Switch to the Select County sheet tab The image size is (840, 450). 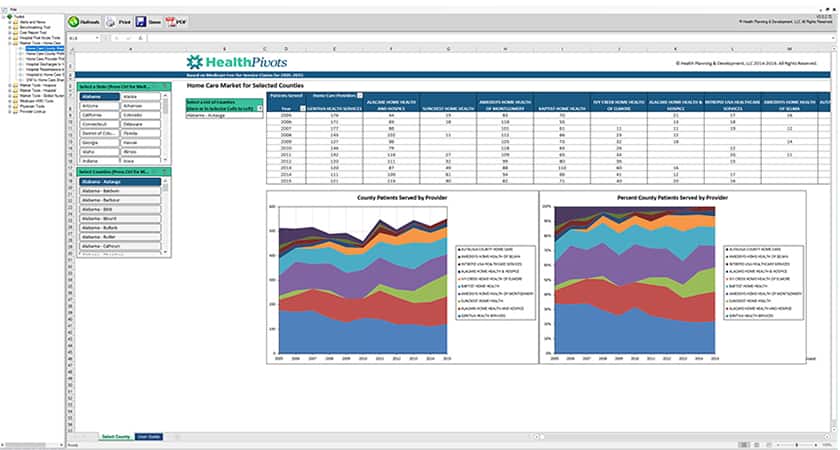coord(116,437)
